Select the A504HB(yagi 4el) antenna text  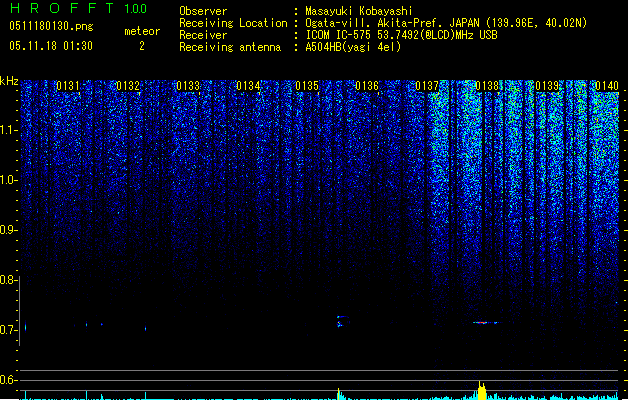pyautogui.click(x=353, y=47)
